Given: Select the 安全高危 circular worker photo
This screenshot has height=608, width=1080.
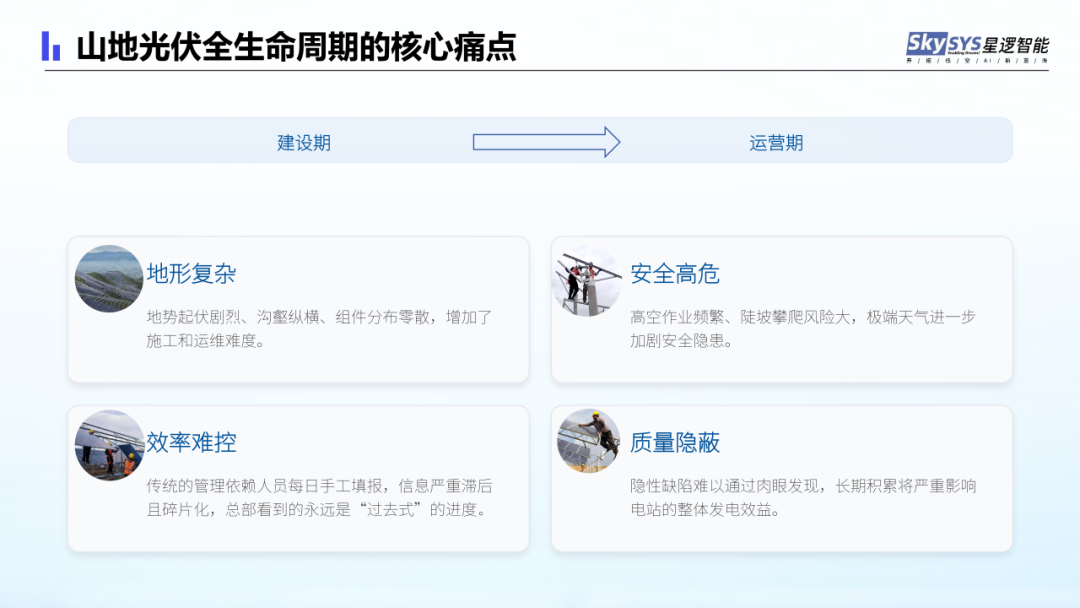Looking at the screenshot, I should pyautogui.click(x=589, y=279).
